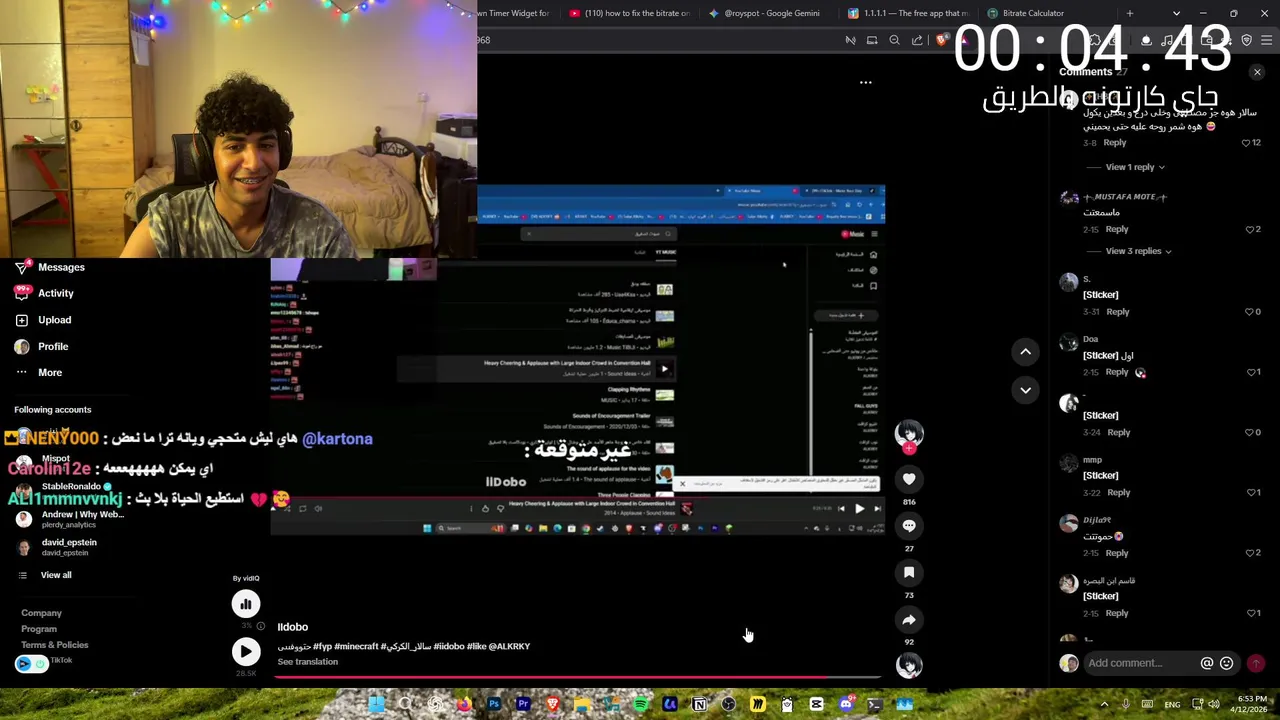Open Photoshop from the taskbar
This screenshot has width=1280, height=720.
tap(494, 704)
